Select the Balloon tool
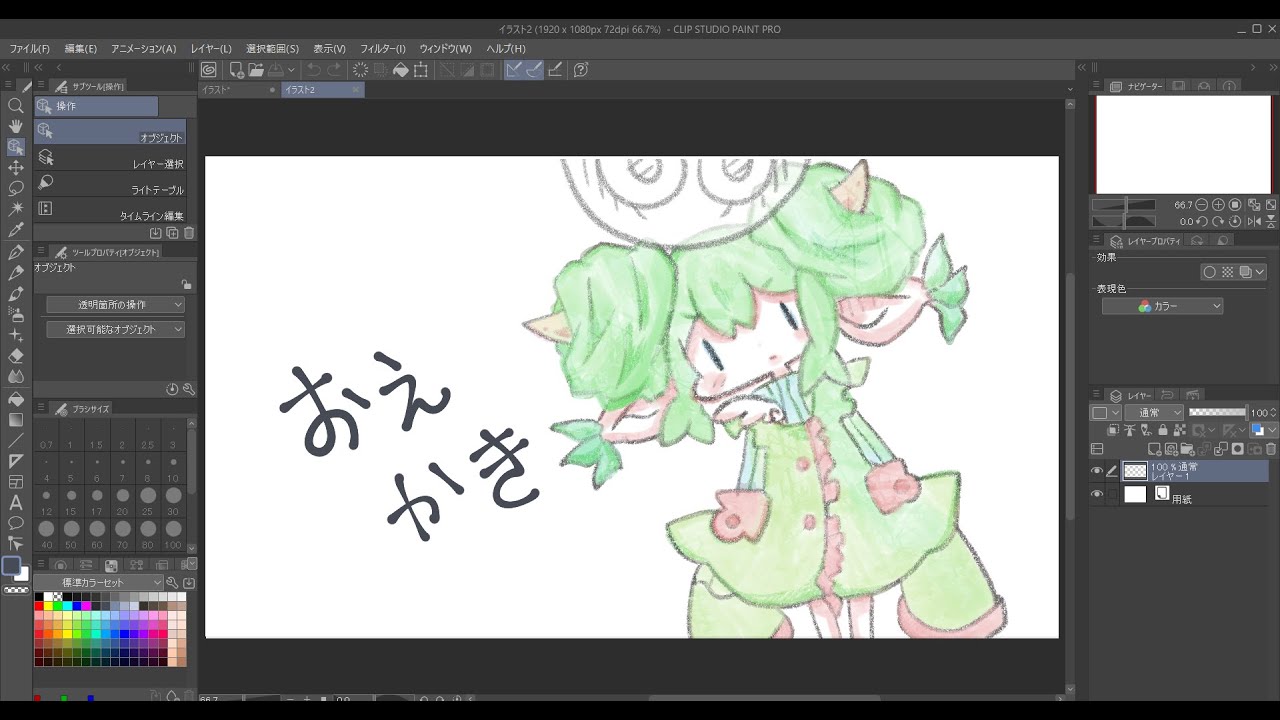The height and width of the screenshot is (720, 1280). click(16, 523)
